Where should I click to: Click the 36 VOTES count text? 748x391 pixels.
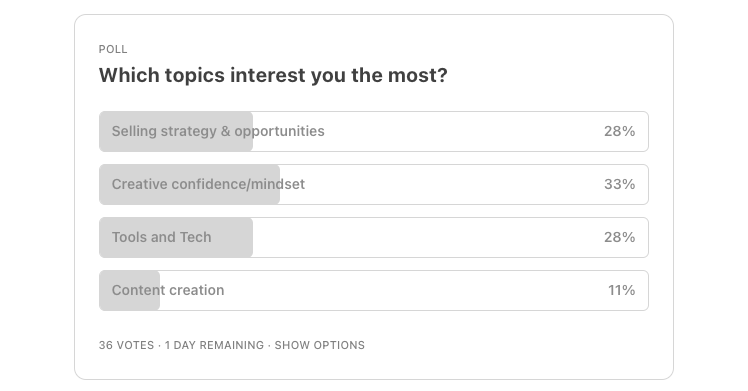pyautogui.click(x=126, y=345)
